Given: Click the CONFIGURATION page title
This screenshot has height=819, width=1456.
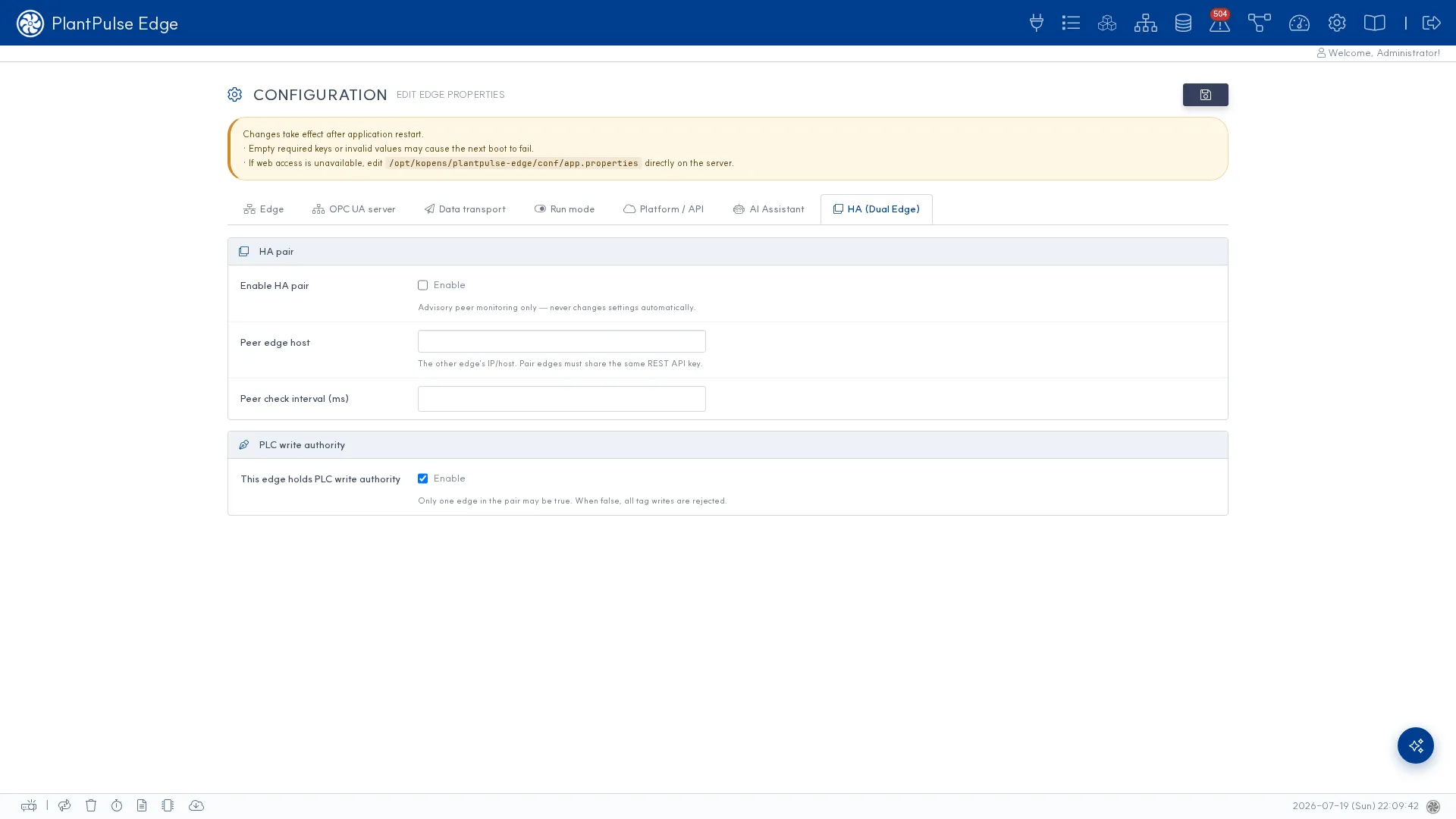Looking at the screenshot, I should [x=320, y=95].
